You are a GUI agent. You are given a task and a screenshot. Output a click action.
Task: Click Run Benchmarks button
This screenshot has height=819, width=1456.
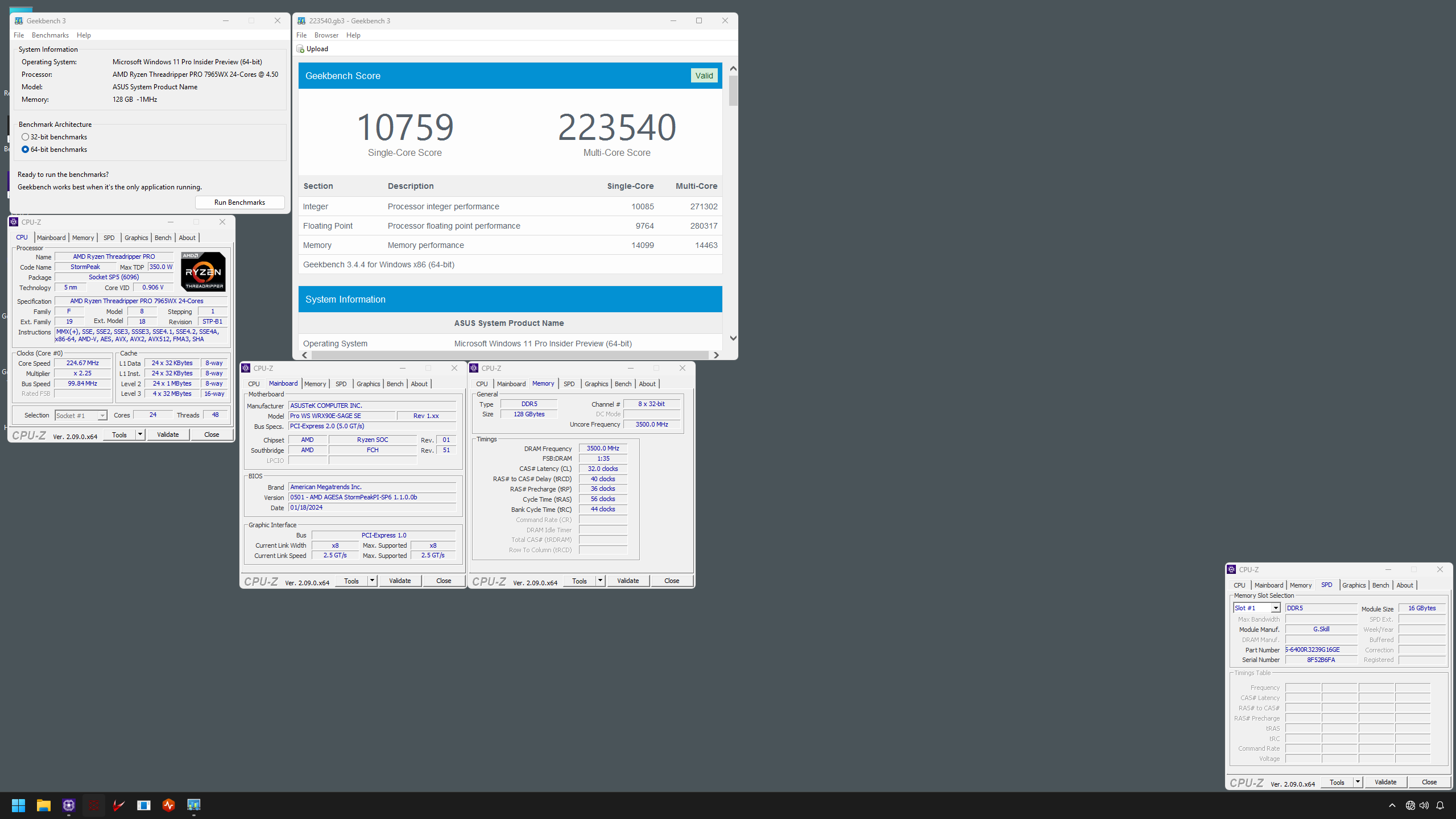tap(239, 202)
